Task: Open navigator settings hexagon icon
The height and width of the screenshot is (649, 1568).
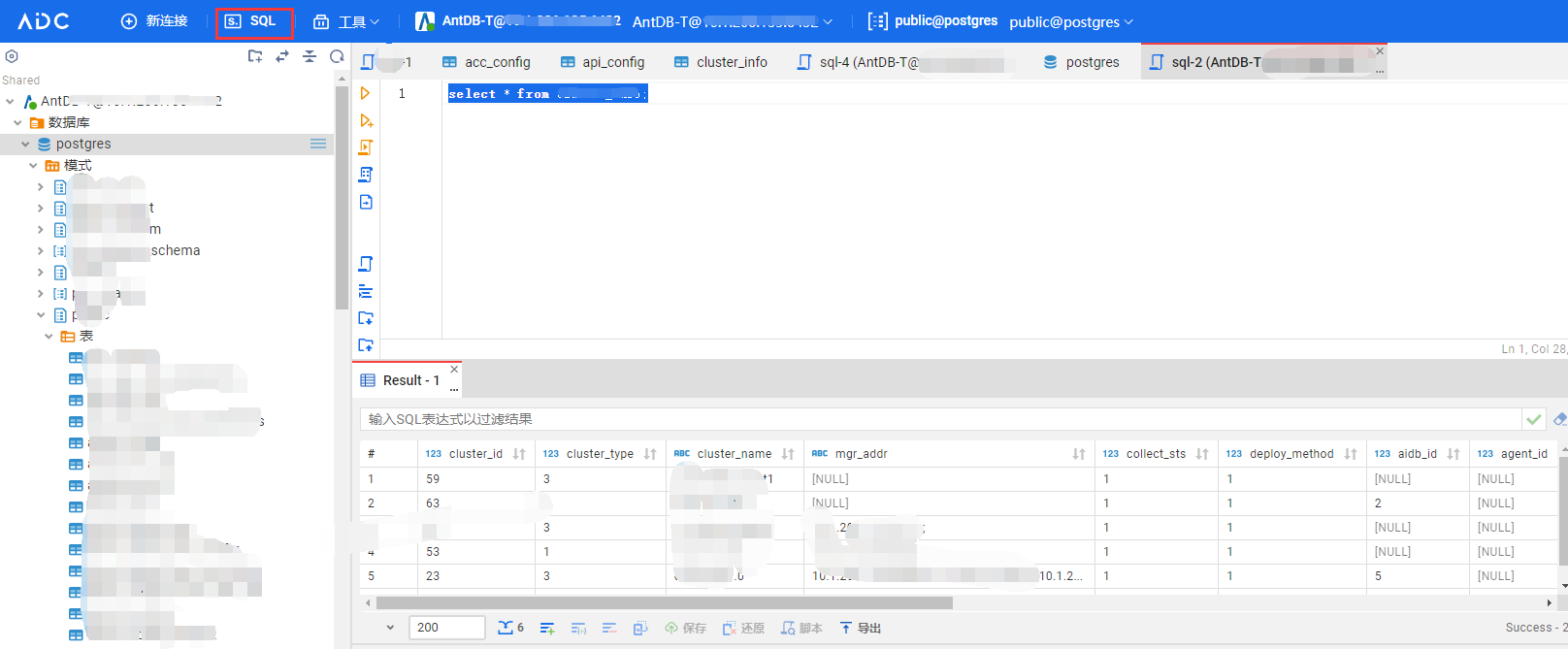Action: (12, 56)
